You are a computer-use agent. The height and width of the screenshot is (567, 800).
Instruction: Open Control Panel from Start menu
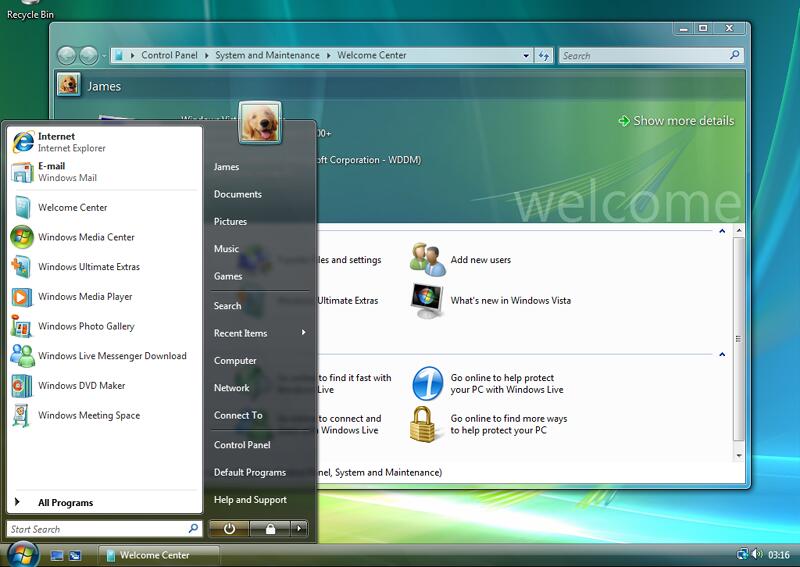point(242,445)
